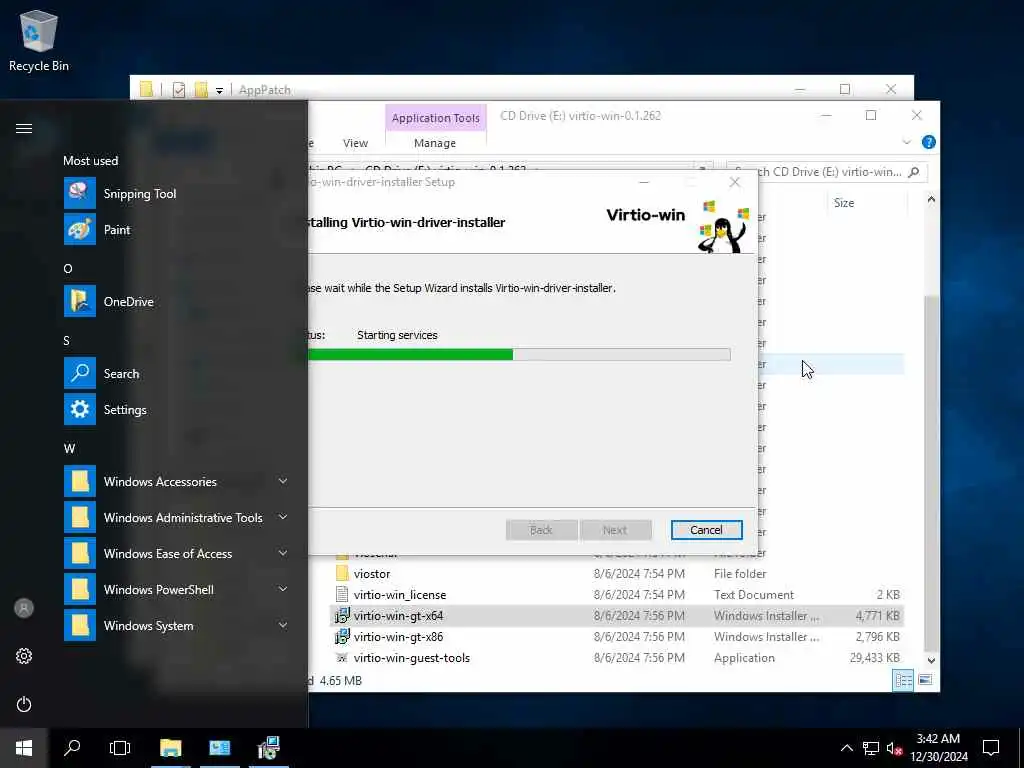Click muted volume icon in tray
Screen dimensions: 1024x768
(x=894, y=748)
